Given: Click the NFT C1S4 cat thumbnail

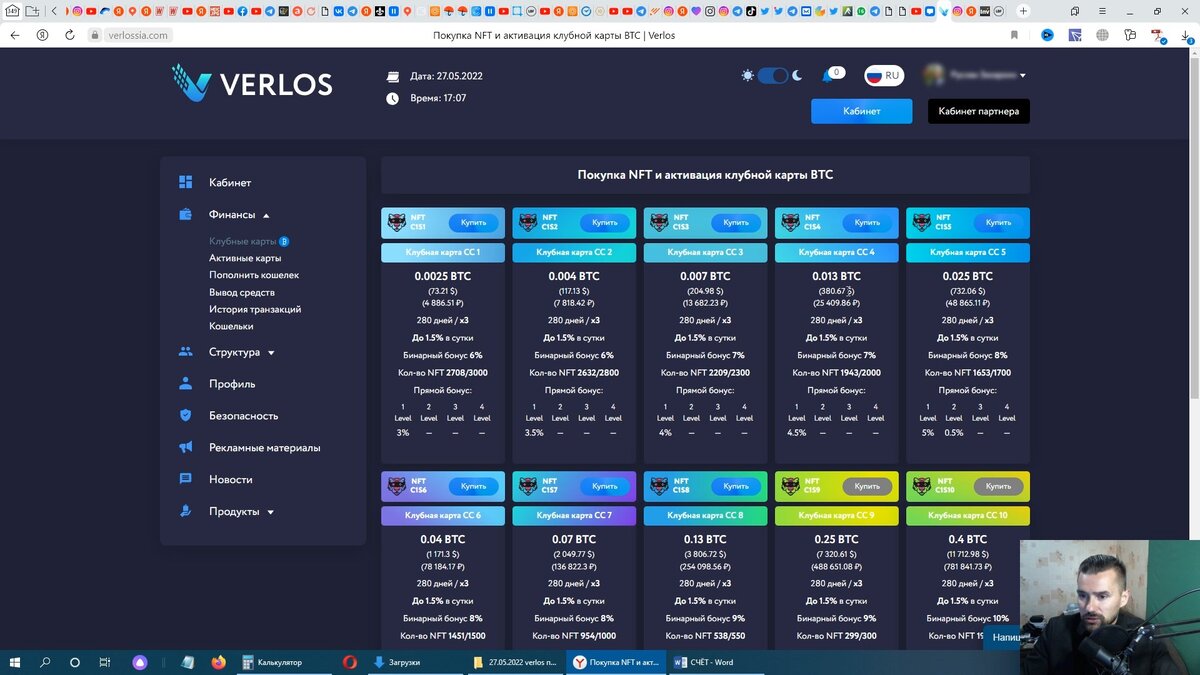Looking at the screenshot, I should [x=790, y=223].
